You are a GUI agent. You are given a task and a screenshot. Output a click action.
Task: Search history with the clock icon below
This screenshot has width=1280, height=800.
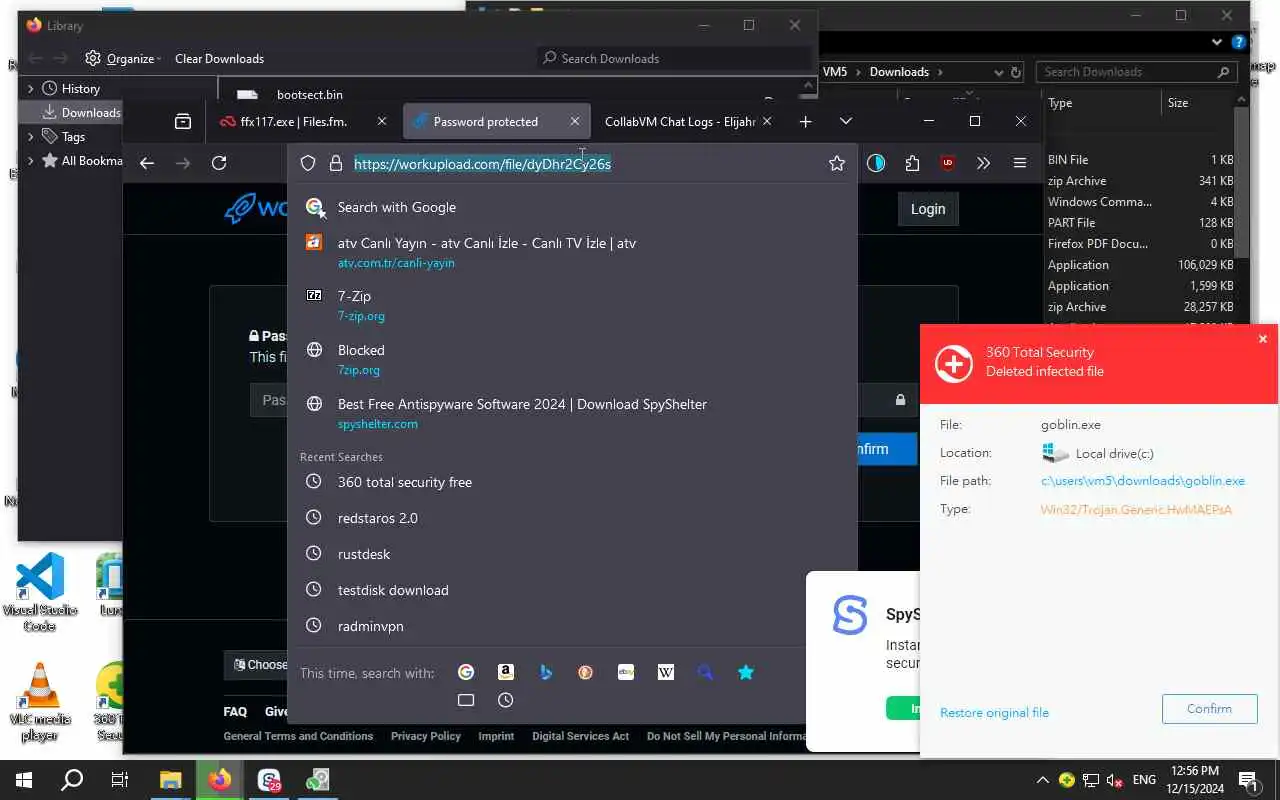[x=506, y=700]
